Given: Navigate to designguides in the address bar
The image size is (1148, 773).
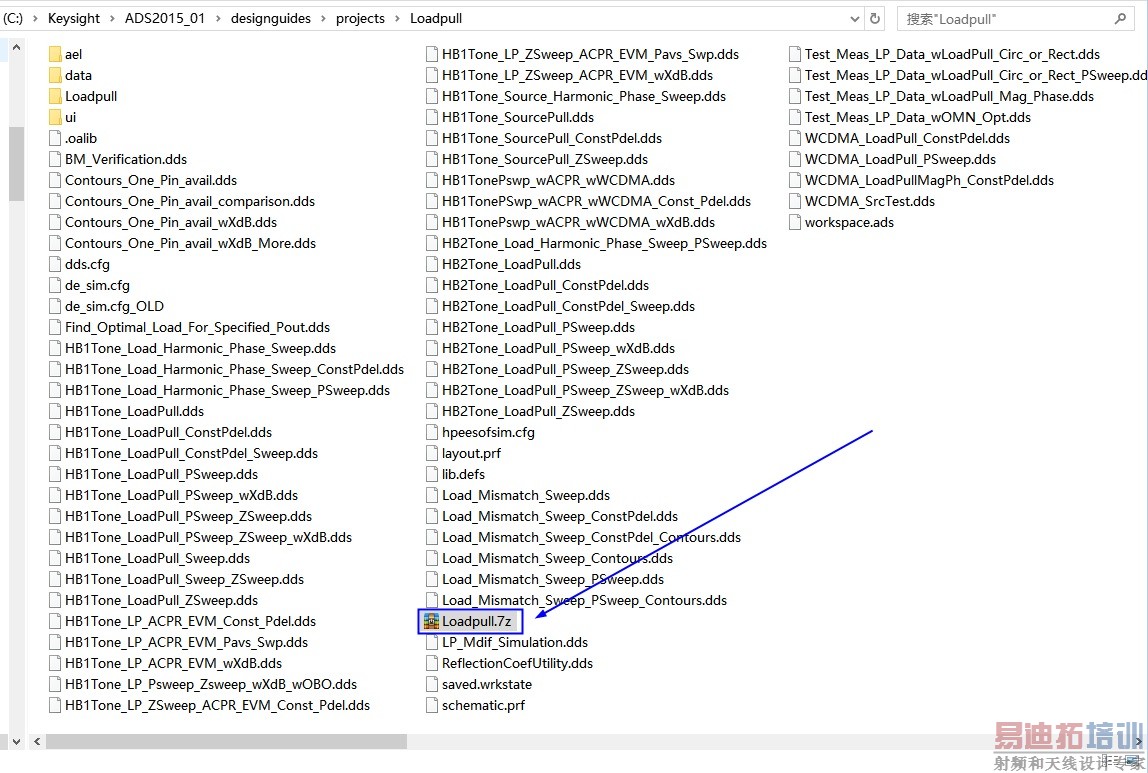Looking at the screenshot, I should coord(271,18).
